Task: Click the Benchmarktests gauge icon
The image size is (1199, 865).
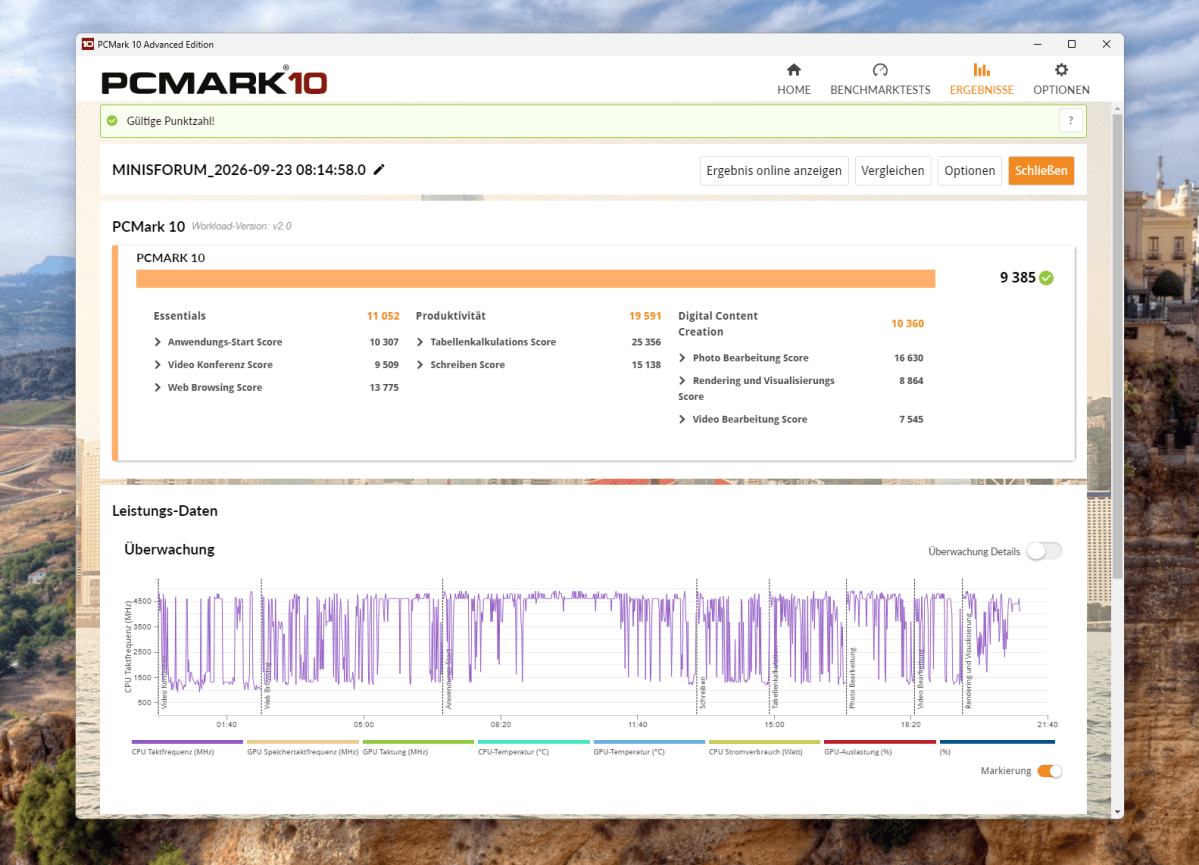Action: pyautogui.click(x=880, y=70)
